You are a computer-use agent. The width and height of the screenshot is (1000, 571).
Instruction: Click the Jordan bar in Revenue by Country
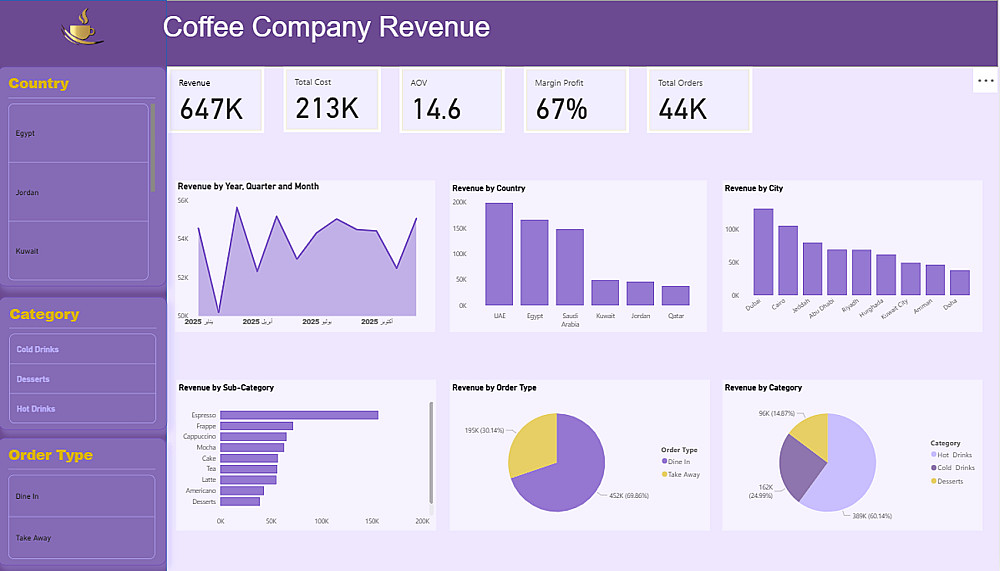(x=640, y=293)
